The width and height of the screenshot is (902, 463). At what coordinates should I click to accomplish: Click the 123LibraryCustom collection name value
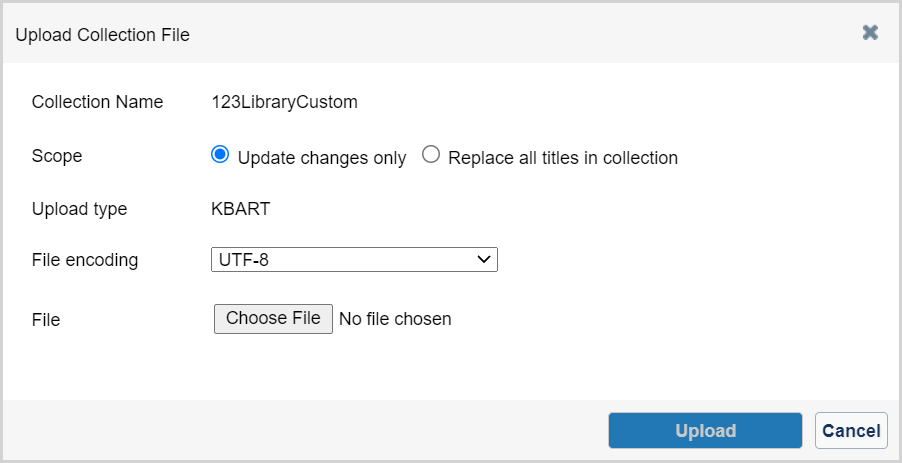[284, 102]
